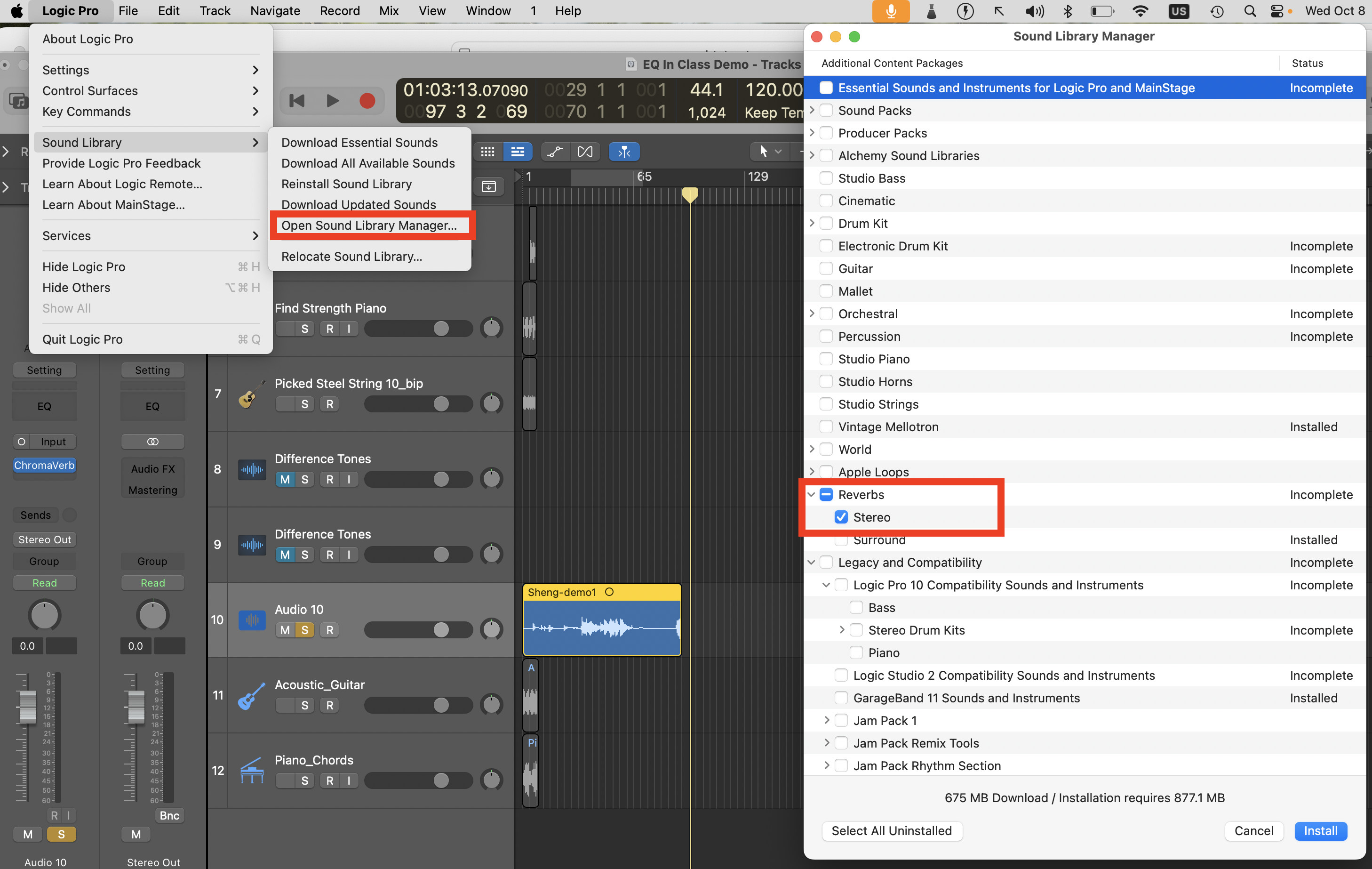Click the Install button
The height and width of the screenshot is (869, 1372).
[x=1320, y=831]
